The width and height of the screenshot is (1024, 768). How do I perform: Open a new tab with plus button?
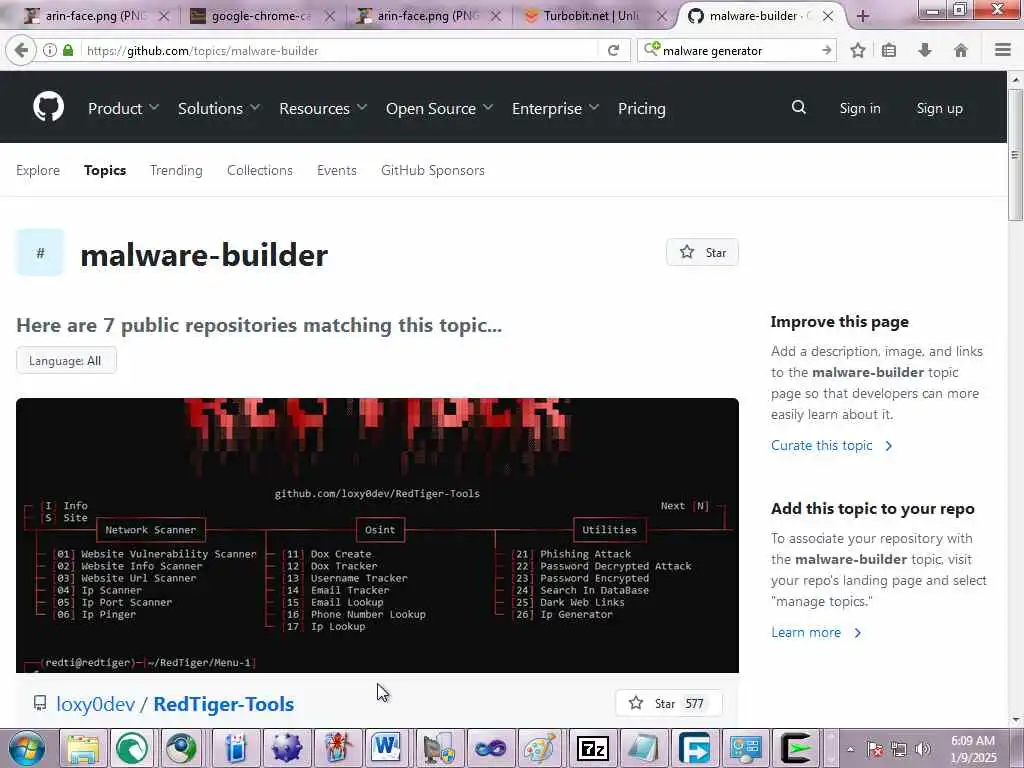pos(863,16)
